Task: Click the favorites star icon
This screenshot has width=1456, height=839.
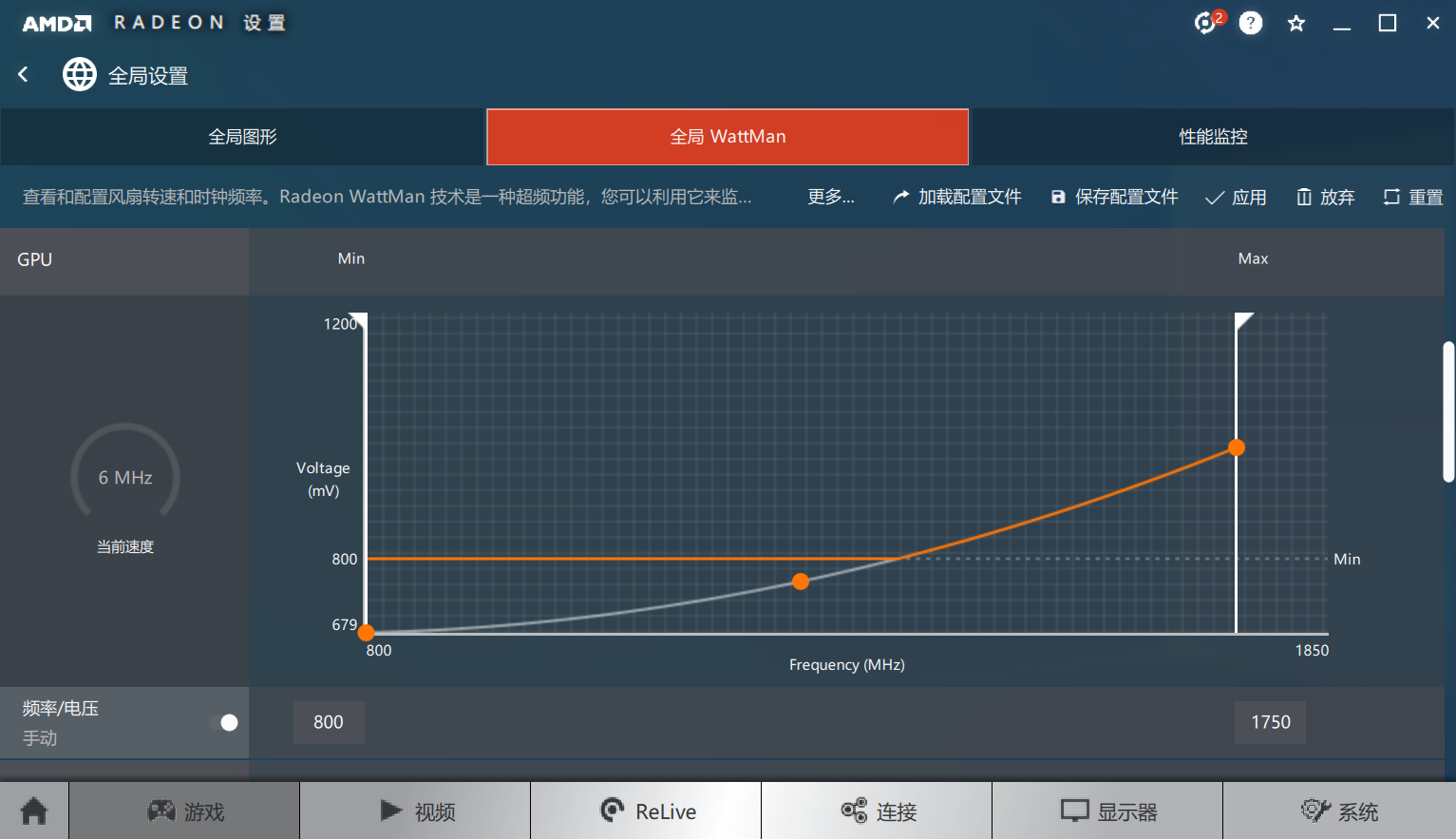Action: [1296, 23]
